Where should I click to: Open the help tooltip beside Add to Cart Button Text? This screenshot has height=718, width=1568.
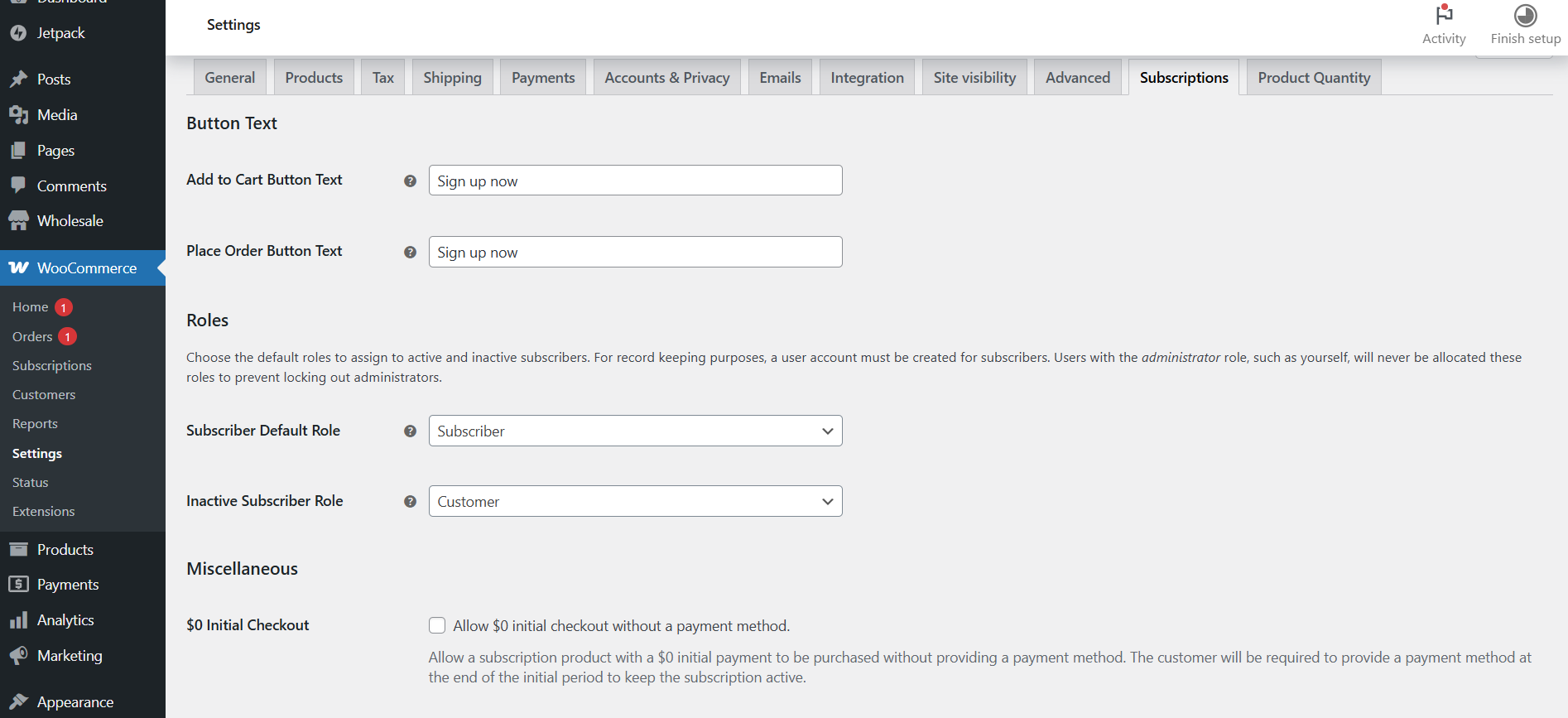click(x=410, y=180)
